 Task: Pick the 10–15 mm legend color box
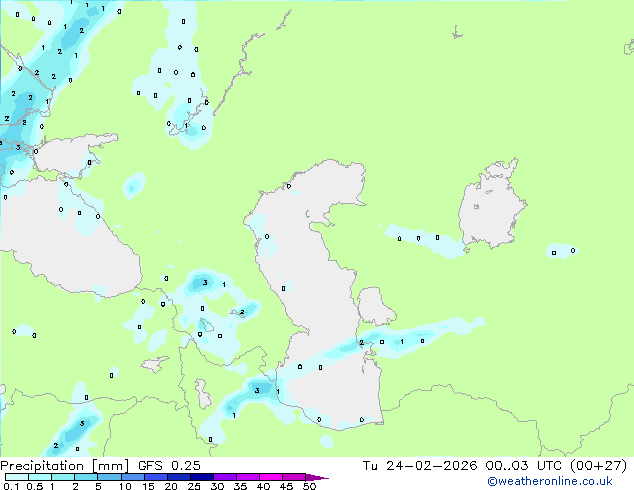(132, 477)
